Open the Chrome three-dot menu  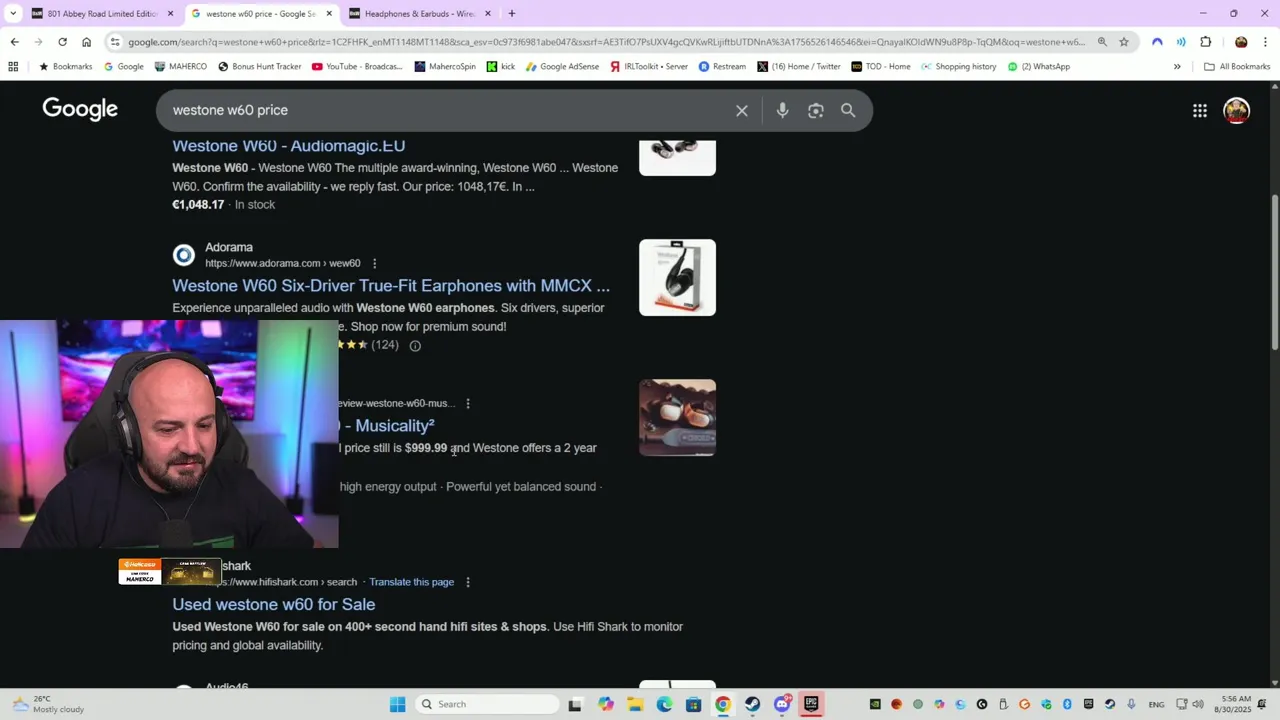coord(1265,42)
